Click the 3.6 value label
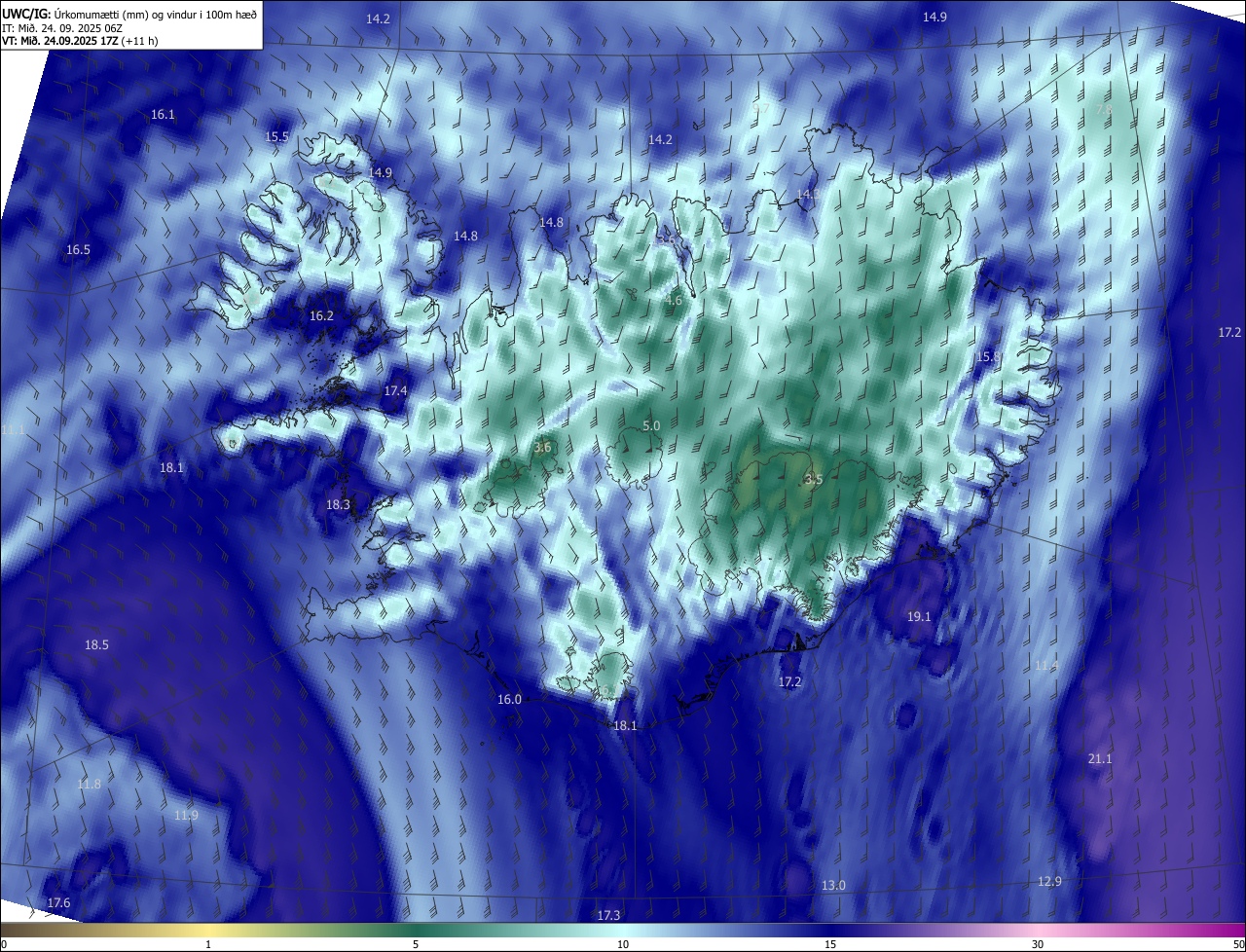This screenshot has width=1246, height=952. [x=542, y=448]
